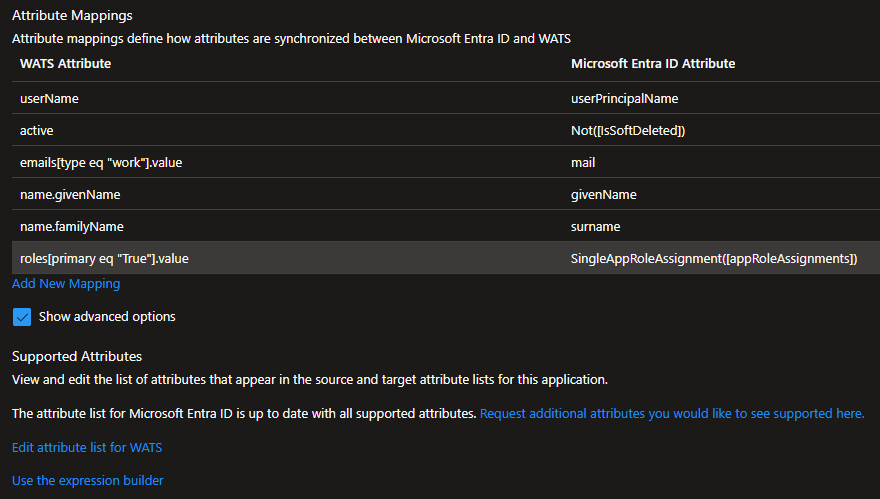Click the Add New Mapping link

[x=66, y=283]
